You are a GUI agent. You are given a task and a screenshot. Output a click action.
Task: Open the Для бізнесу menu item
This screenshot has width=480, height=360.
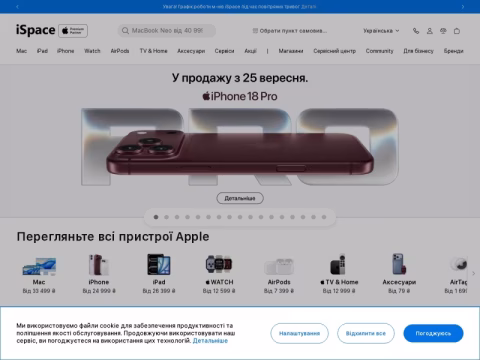click(x=418, y=51)
